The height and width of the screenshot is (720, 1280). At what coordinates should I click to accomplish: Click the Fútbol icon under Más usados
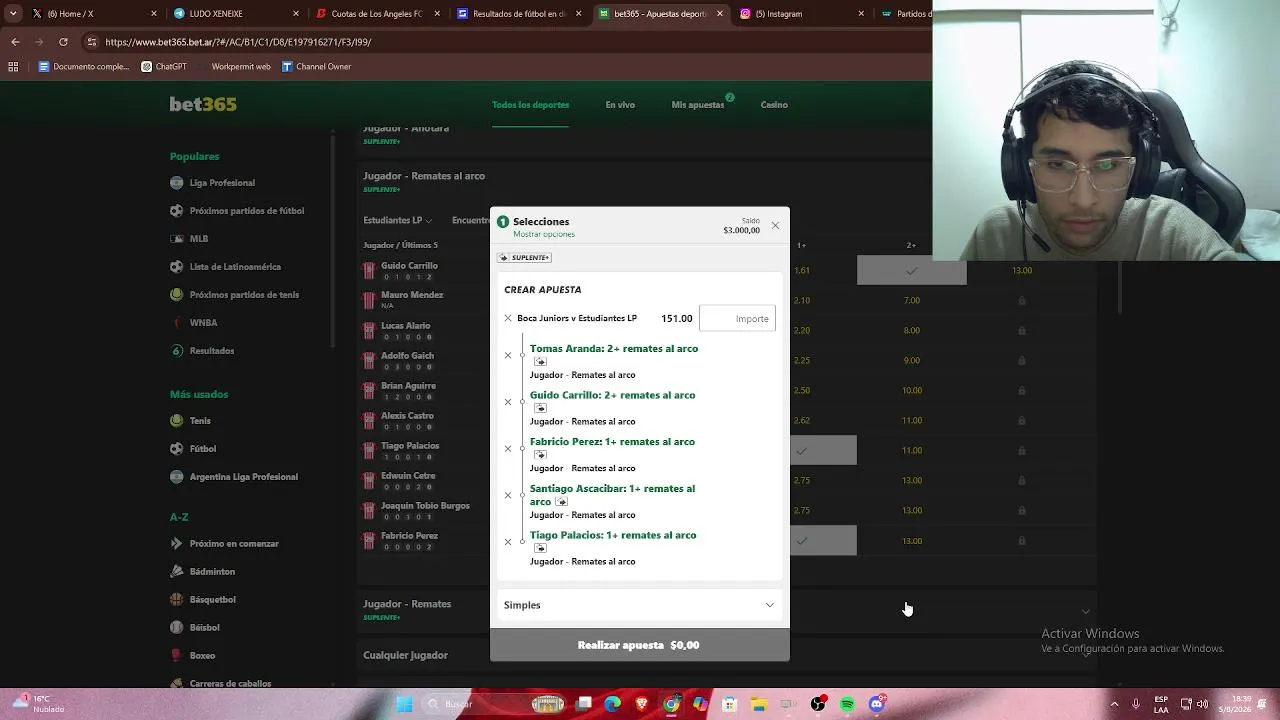pyautogui.click(x=177, y=449)
